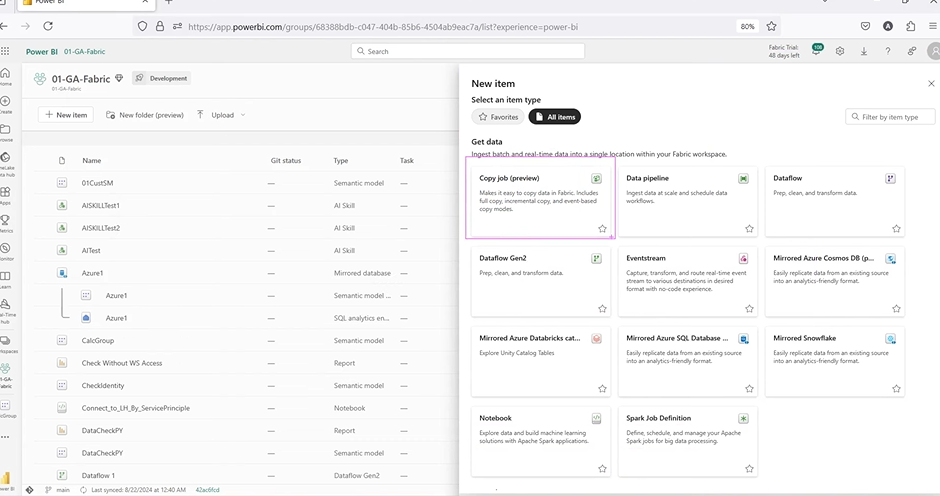Open the help question mark icon

click(888, 51)
